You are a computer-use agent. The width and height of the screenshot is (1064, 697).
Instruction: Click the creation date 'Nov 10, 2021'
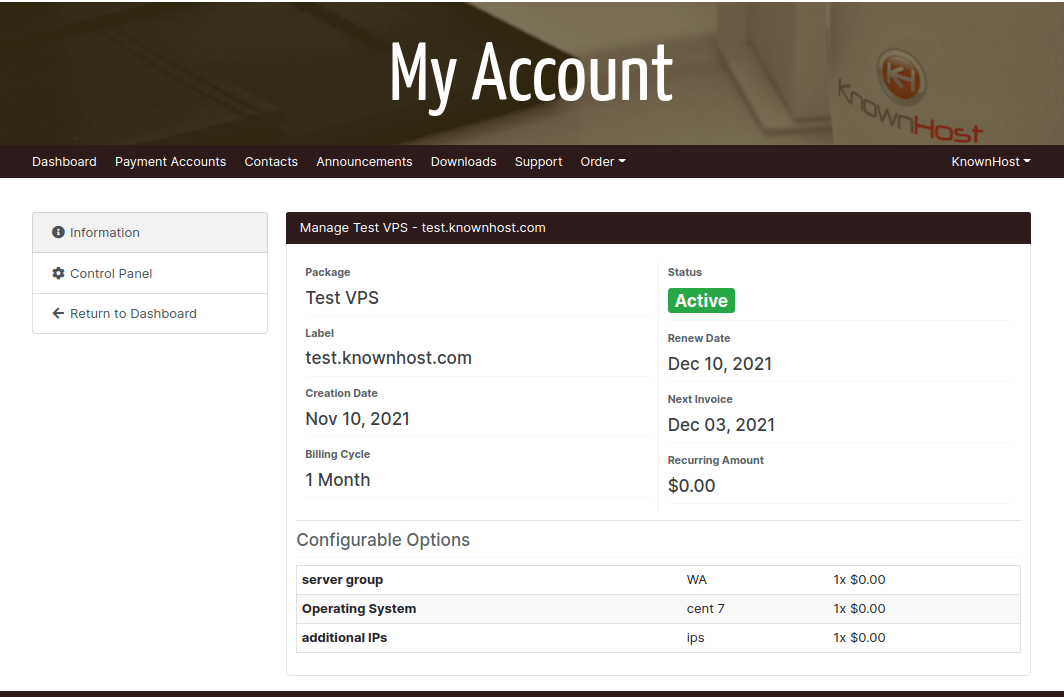pos(358,419)
